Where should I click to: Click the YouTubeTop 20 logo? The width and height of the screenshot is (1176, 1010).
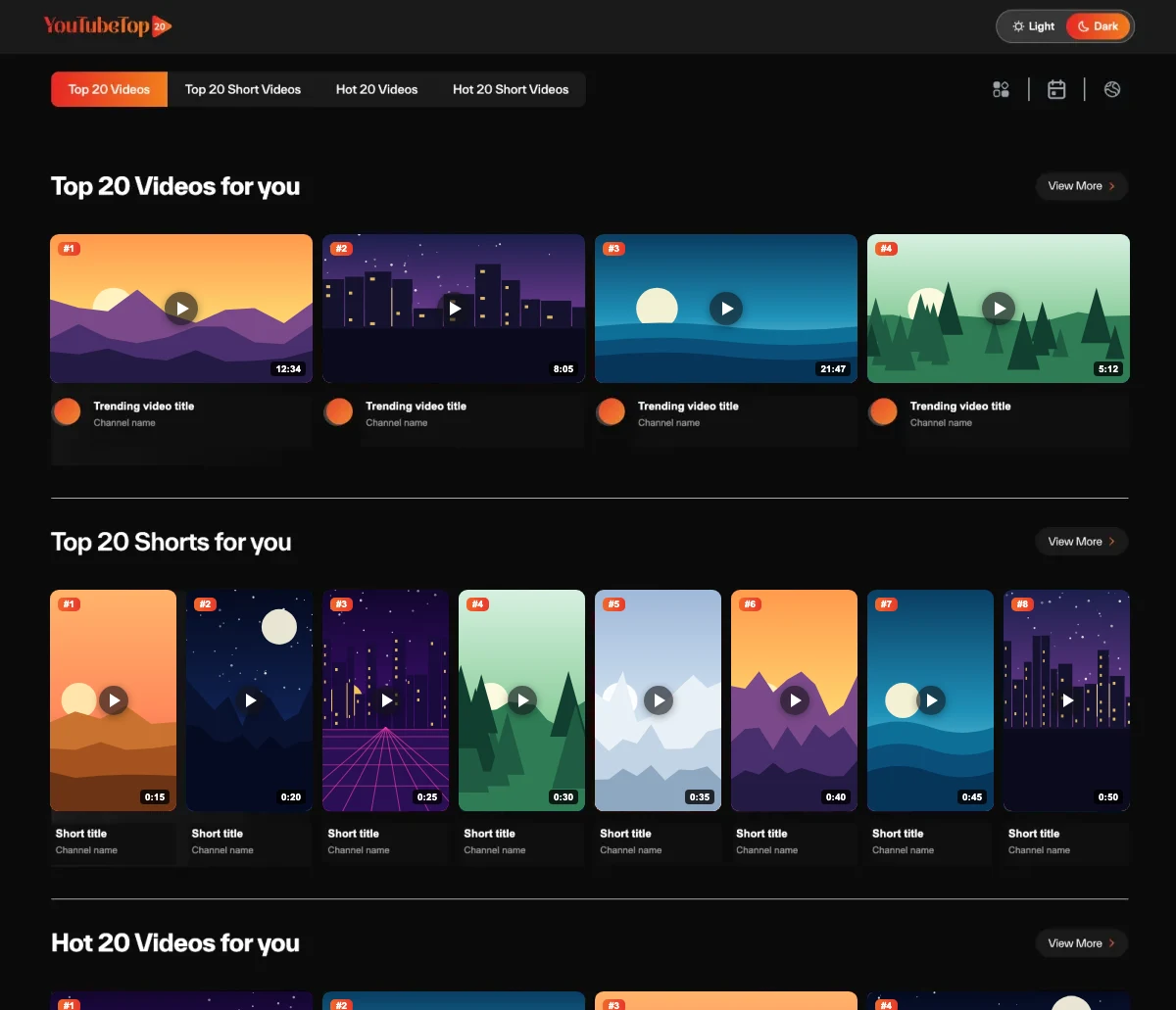point(108,26)
